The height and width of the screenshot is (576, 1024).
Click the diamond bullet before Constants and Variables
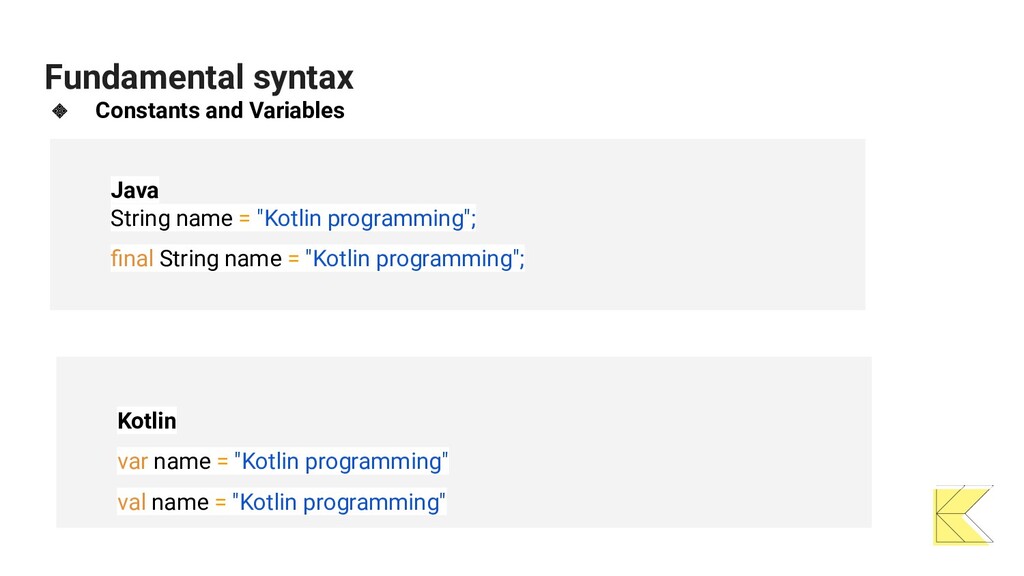(59, 111)
